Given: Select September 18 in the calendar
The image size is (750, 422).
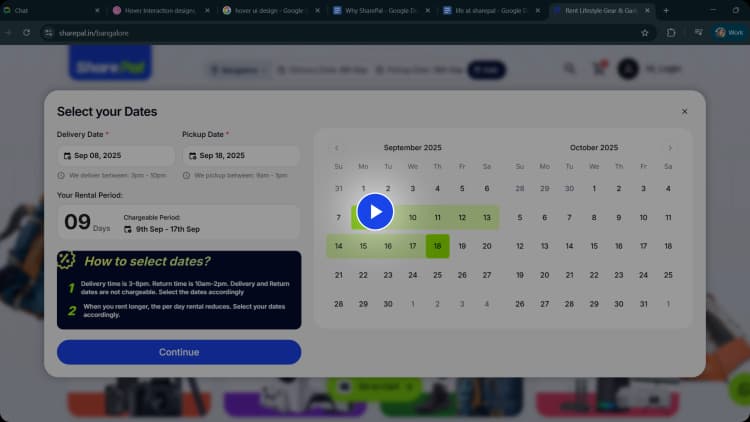Looking at the screenshot, I should coord(437,246).
